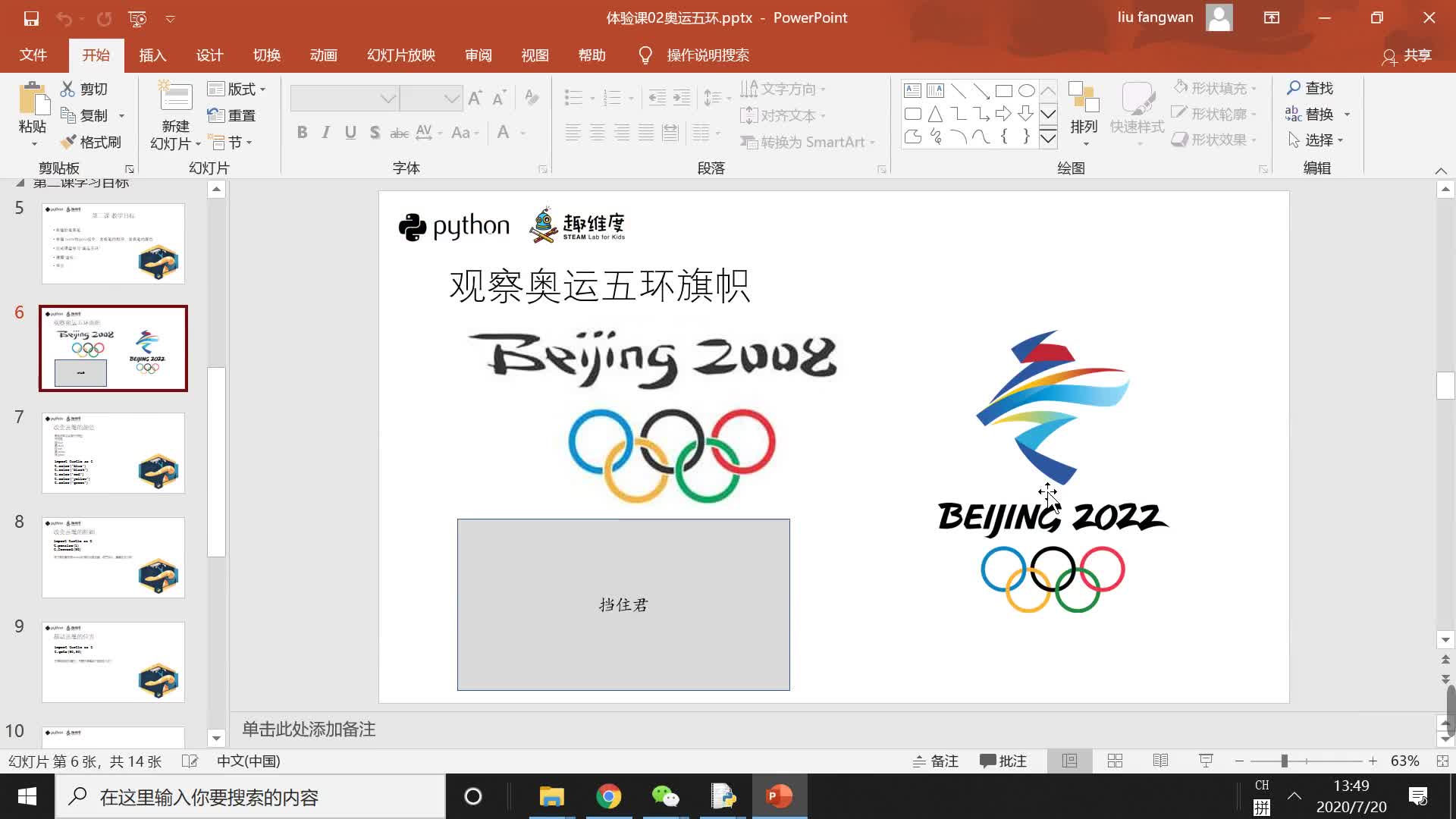Start Slide Show view icon
The image size is (1456, 819).
1206,761
